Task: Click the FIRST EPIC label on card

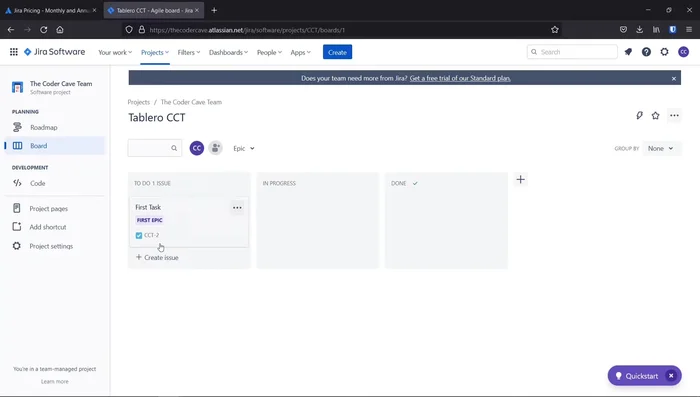Action: tap(150, 220)
